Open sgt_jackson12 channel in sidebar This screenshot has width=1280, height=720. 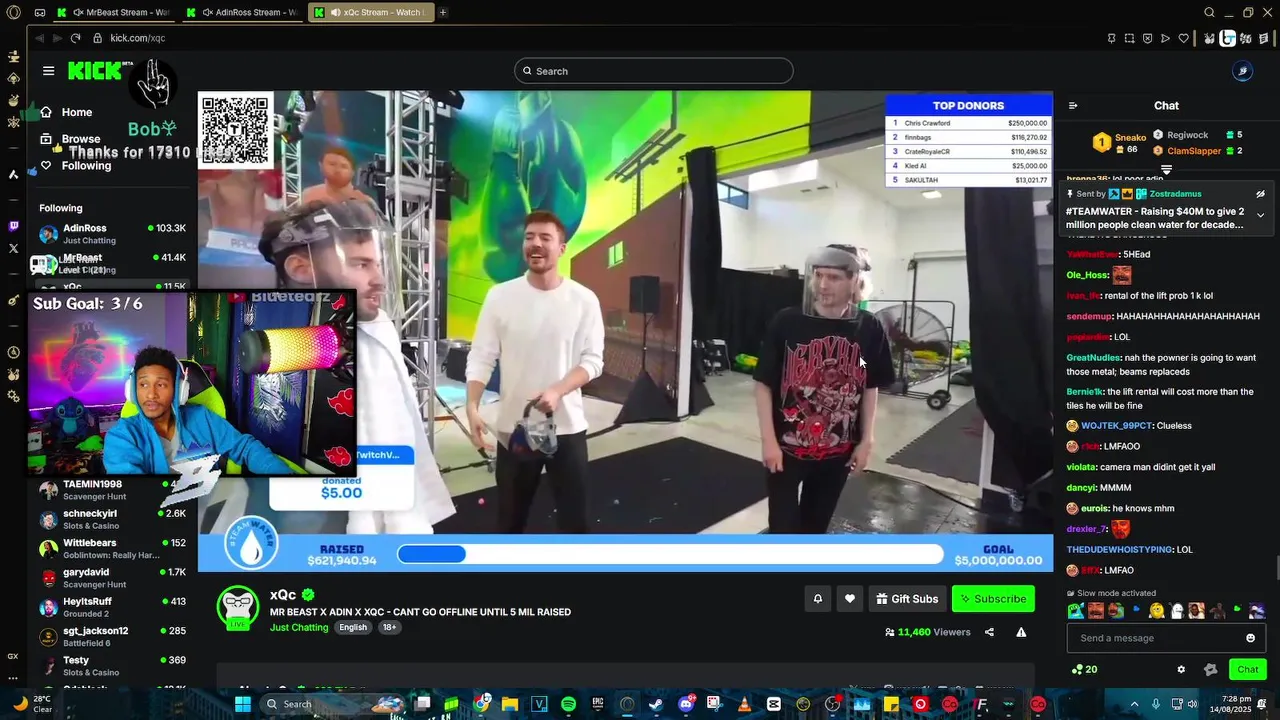[x=112, y=636]
